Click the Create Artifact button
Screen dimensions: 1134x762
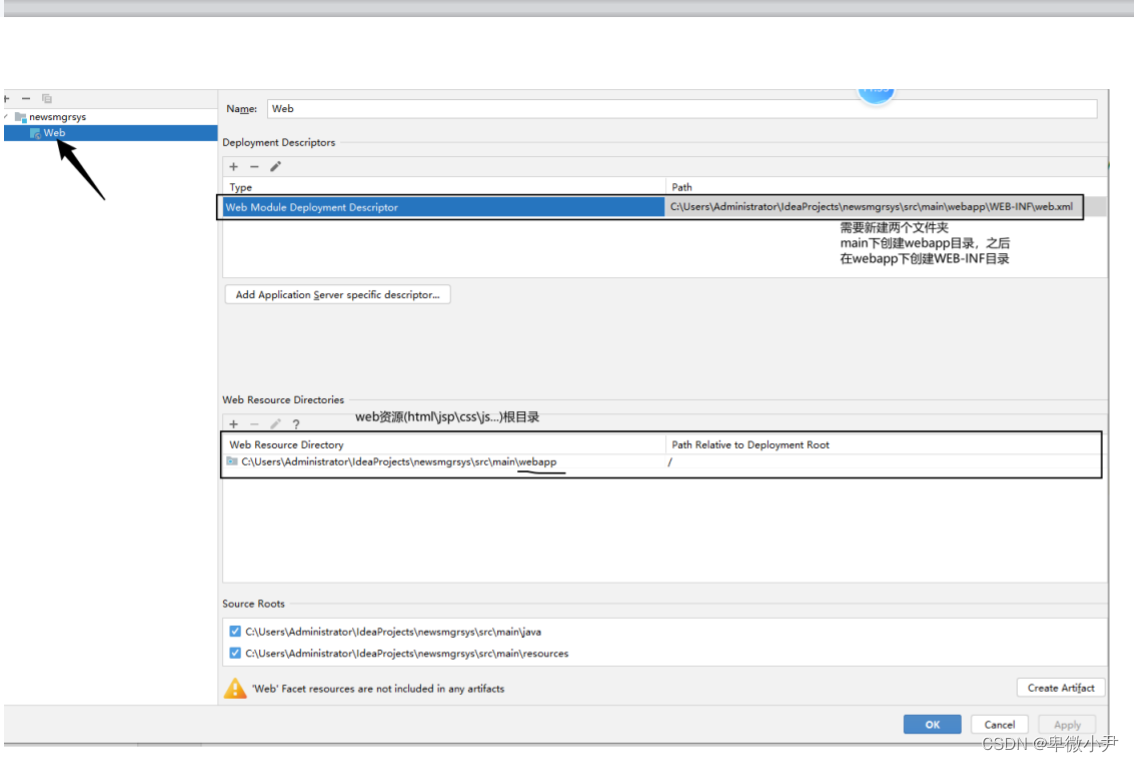pos(1060,688)
